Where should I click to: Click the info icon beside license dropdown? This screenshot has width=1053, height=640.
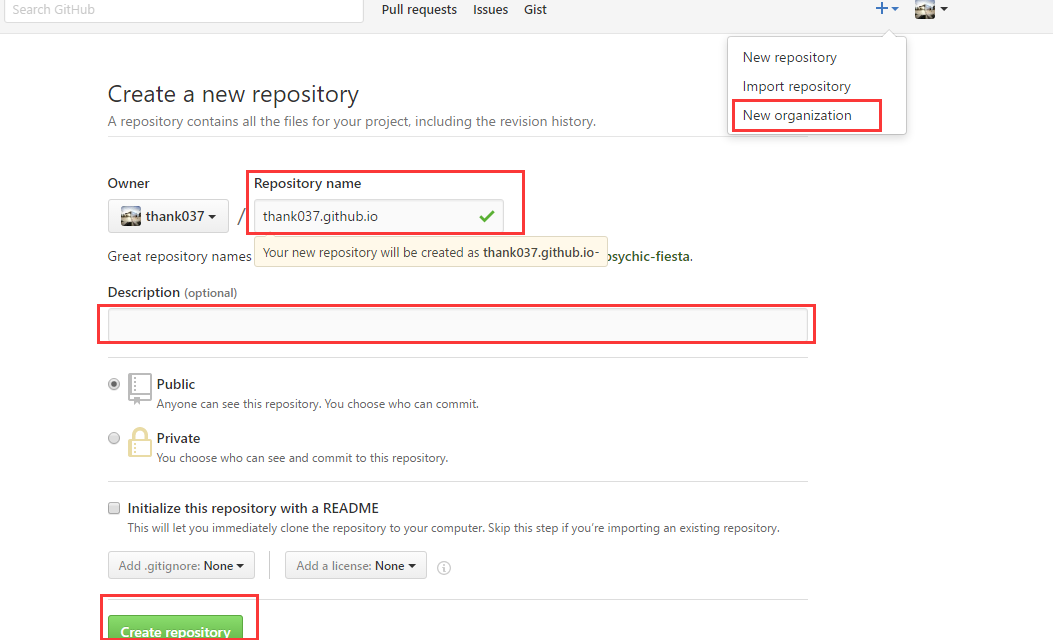point(444,567)
